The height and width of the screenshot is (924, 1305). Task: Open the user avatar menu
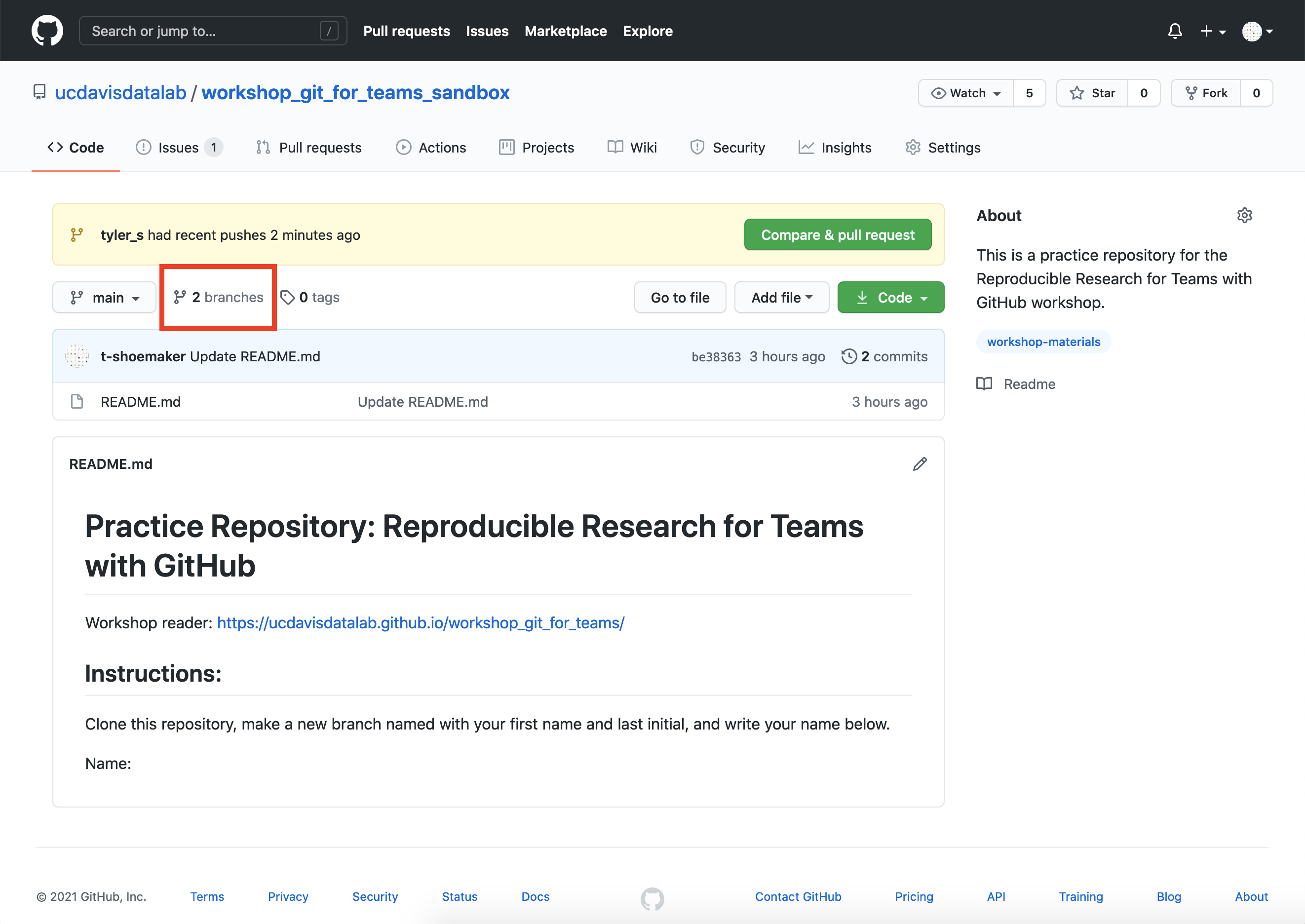1257,31
